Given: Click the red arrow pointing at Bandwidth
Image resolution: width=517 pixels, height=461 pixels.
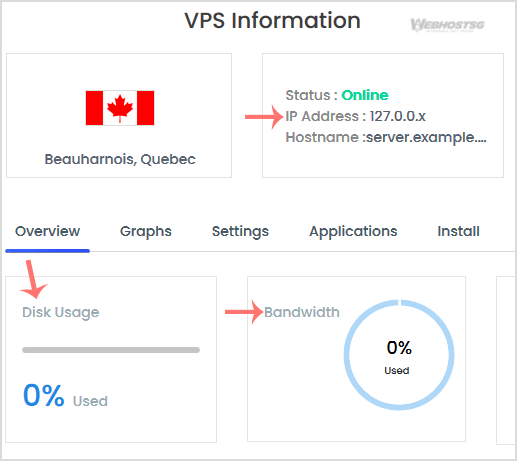Looking at the screenshot, I should point(244,312).
